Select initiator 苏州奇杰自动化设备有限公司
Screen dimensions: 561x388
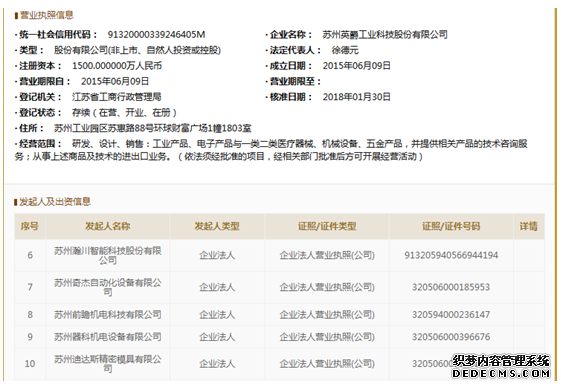pos(108,287)
